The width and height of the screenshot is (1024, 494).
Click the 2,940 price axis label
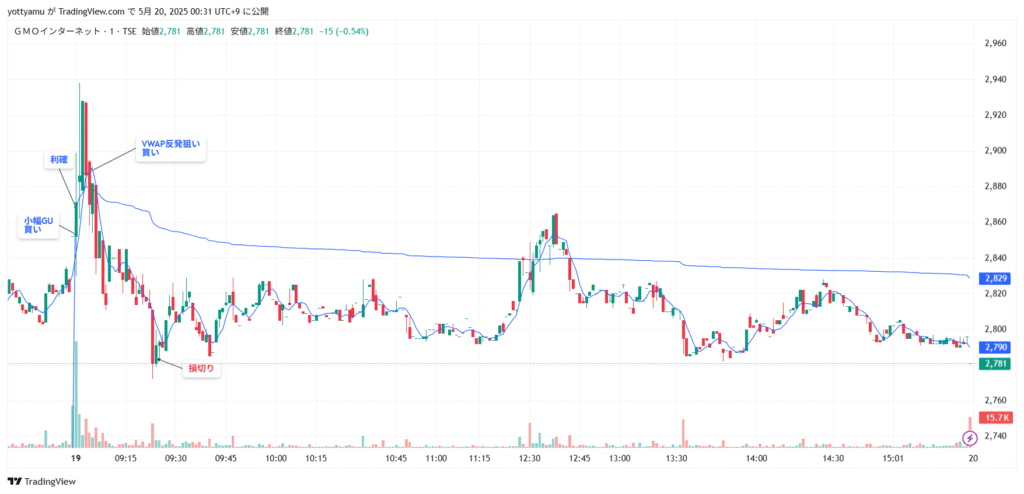(995, 80)
